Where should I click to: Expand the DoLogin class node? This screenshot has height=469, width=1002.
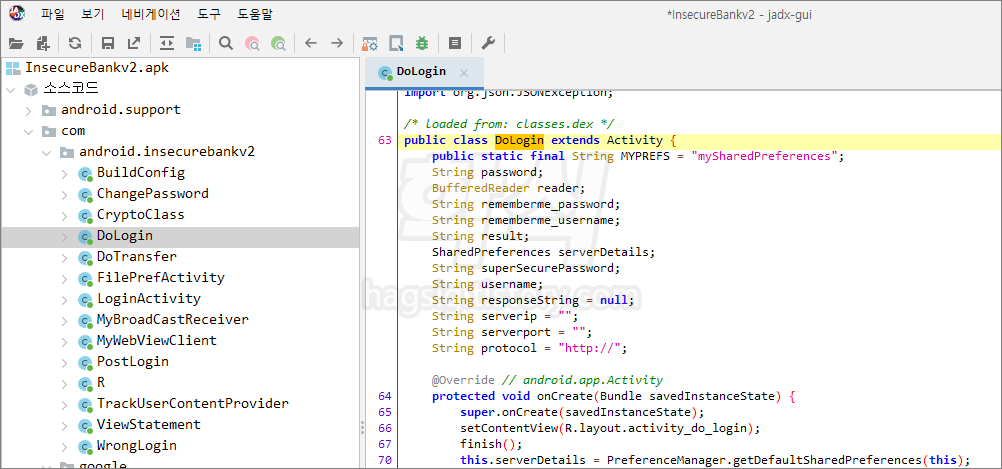point(64,236)
